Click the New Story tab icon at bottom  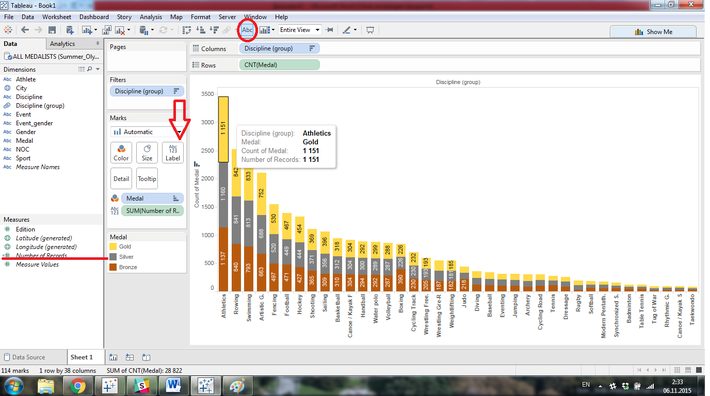pos(146,357)
